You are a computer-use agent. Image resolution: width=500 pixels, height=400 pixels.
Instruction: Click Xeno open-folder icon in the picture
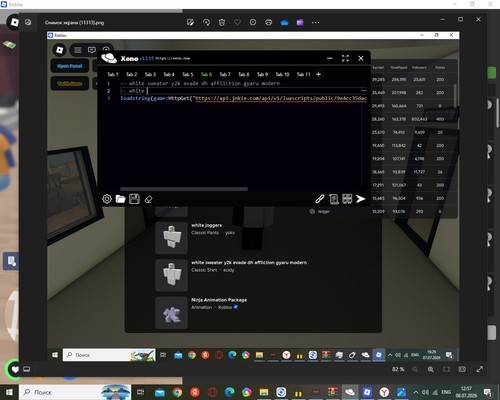(x=120, y=199)
